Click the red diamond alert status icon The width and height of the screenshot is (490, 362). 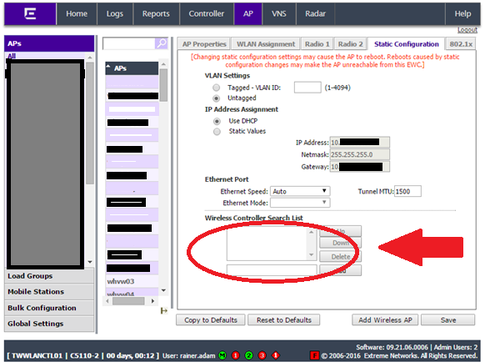(276, 355)
